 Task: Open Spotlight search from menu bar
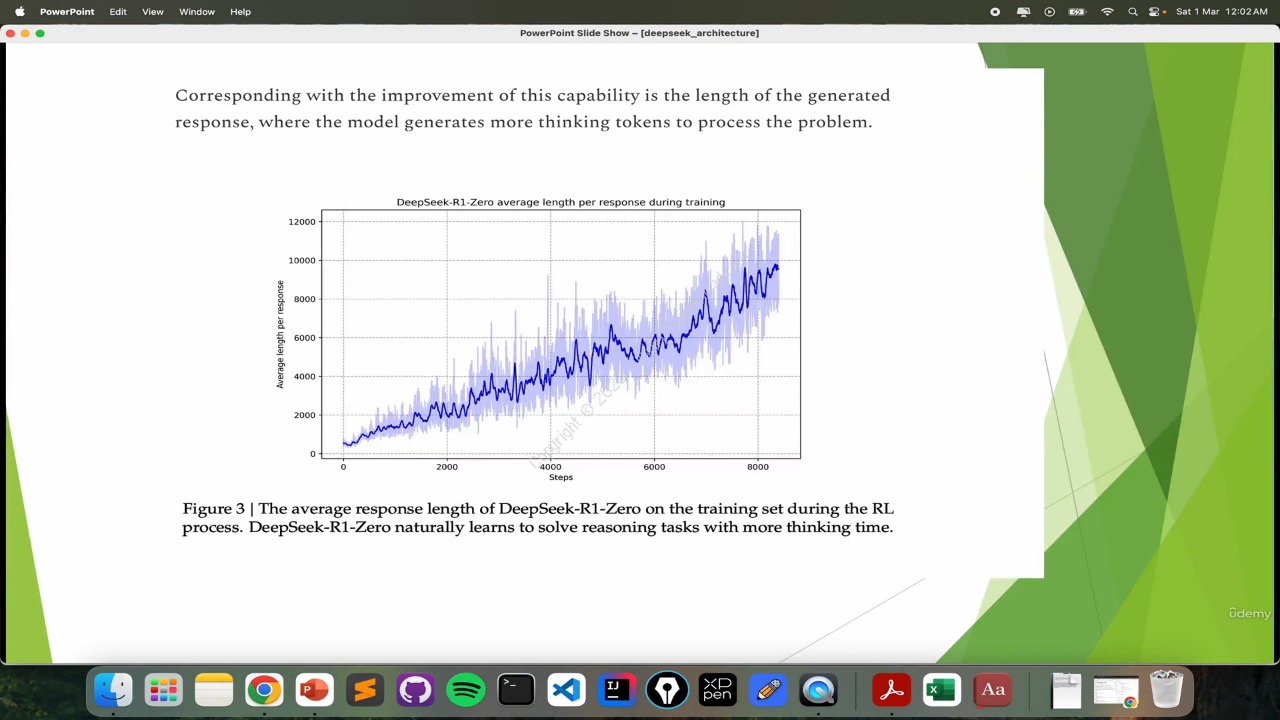pos(1133,12)
